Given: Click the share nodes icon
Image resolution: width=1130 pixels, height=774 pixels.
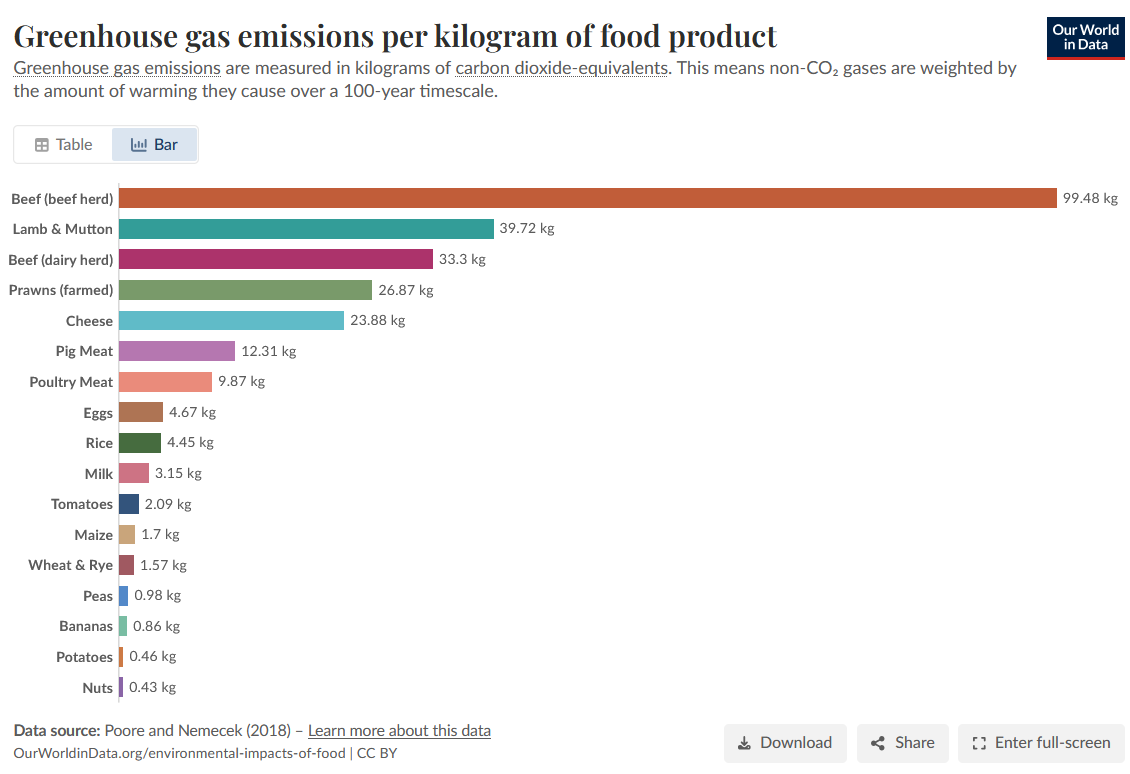Looking at the screenshot, I should pyautogui.click(x=877, y=743).
